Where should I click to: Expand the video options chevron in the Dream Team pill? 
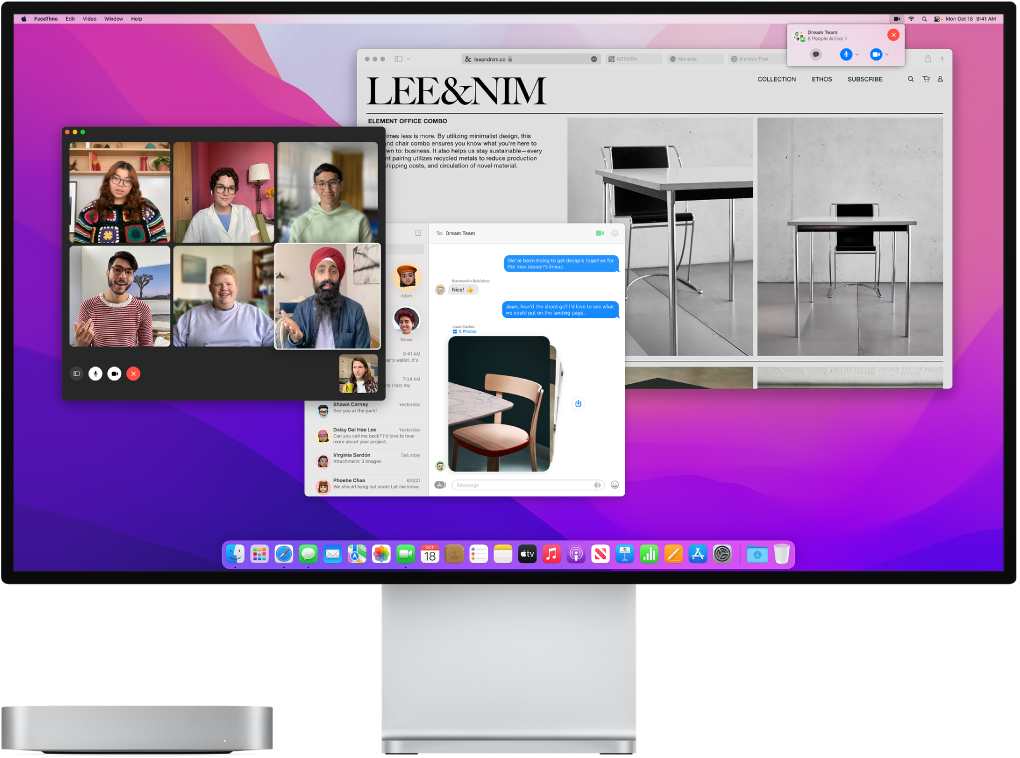(888, 54)
